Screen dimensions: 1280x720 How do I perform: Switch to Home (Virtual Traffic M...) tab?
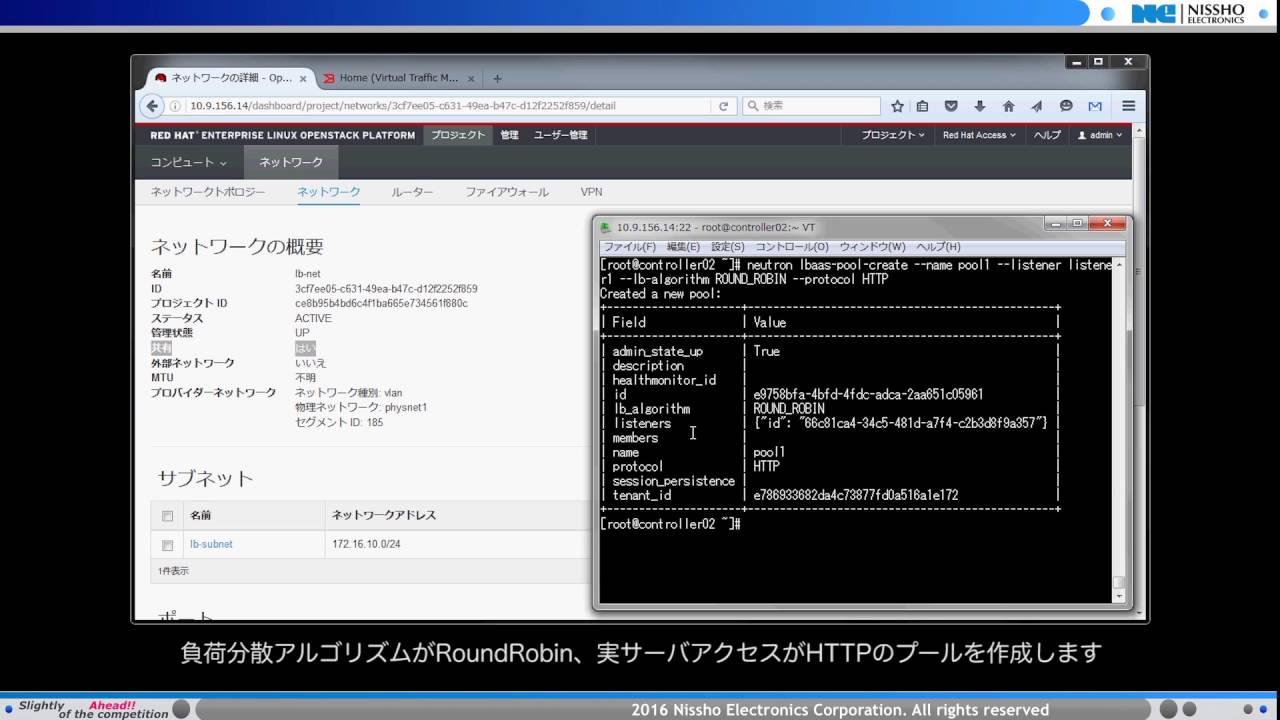398,78
